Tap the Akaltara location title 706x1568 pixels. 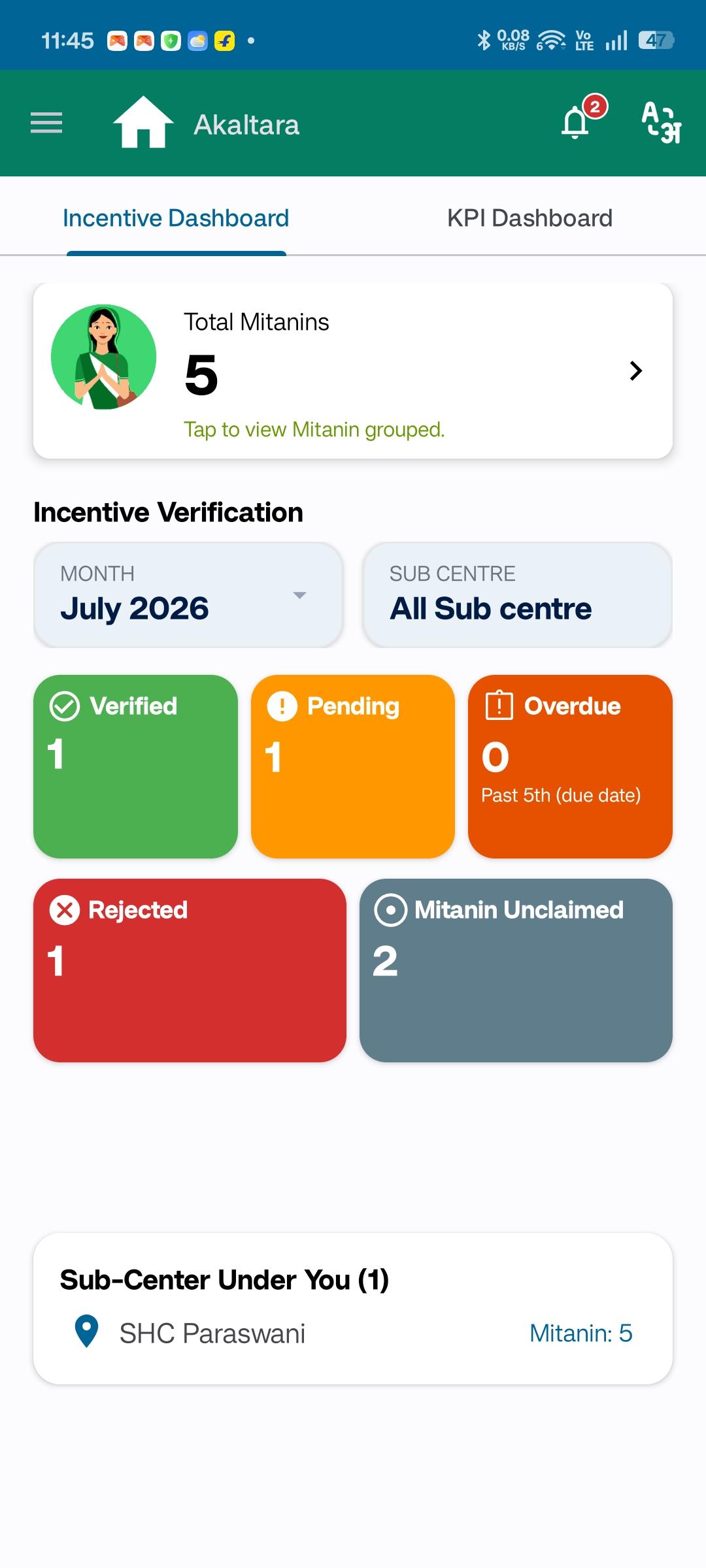tap(246, 125)
